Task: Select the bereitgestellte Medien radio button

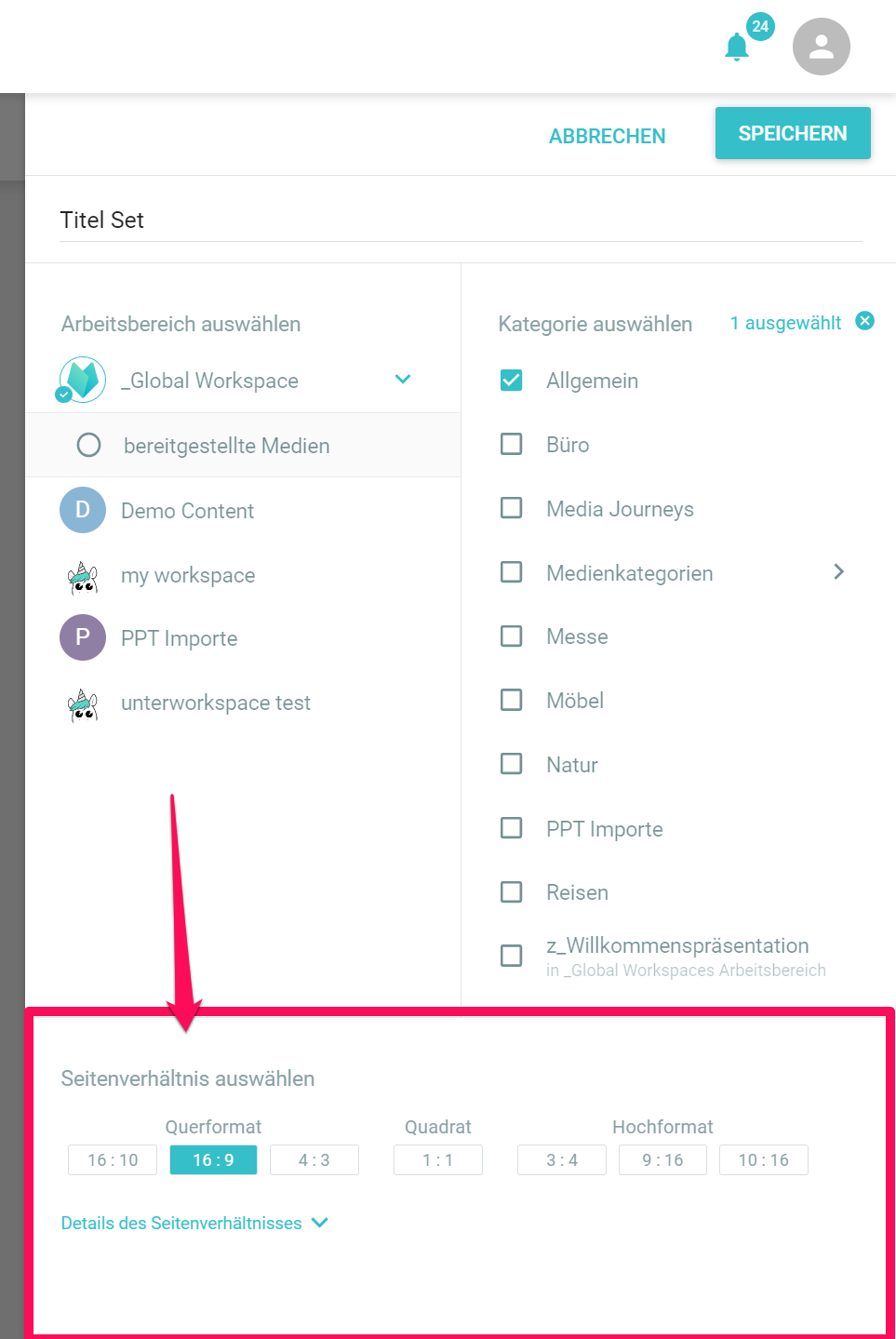Action: (x=88, y=445)
